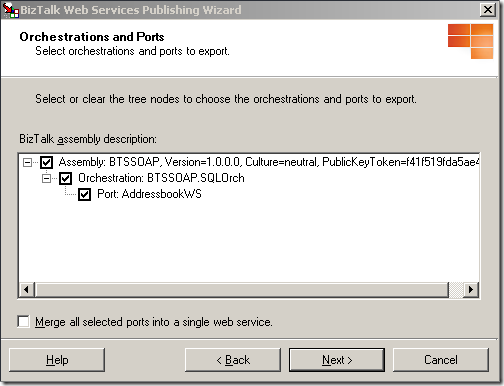Screen dimensions: 504x386
Task: Collapse the Orchestration tree node
Action: coord(46,179)
